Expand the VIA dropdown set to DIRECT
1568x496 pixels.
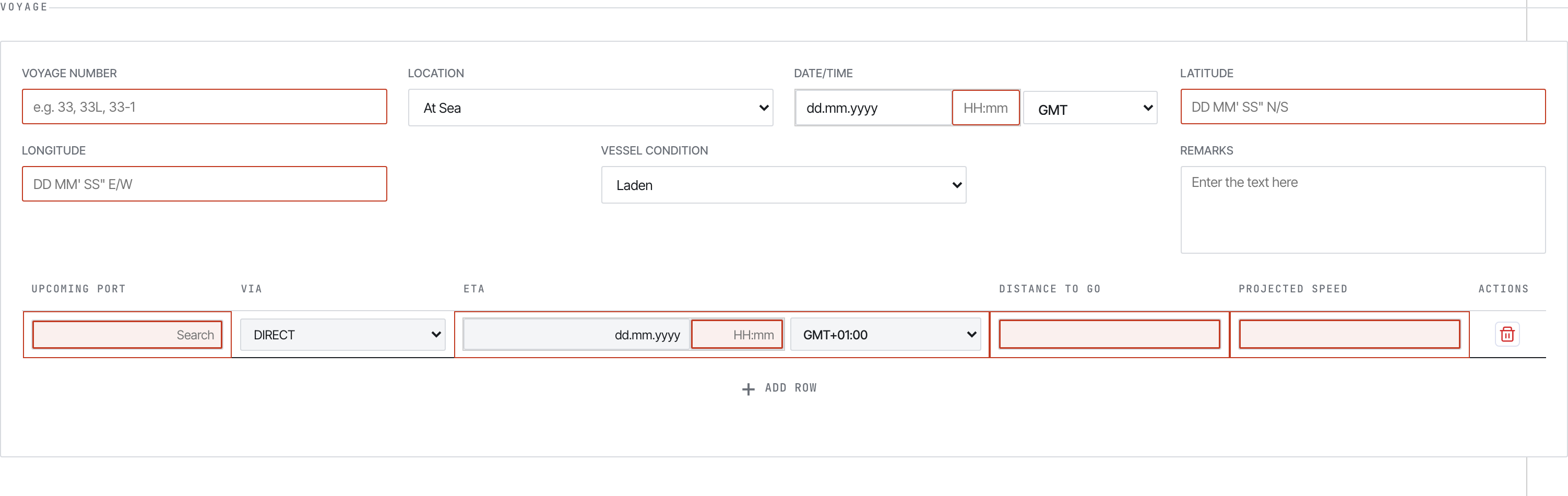click(x=343, y=335)
